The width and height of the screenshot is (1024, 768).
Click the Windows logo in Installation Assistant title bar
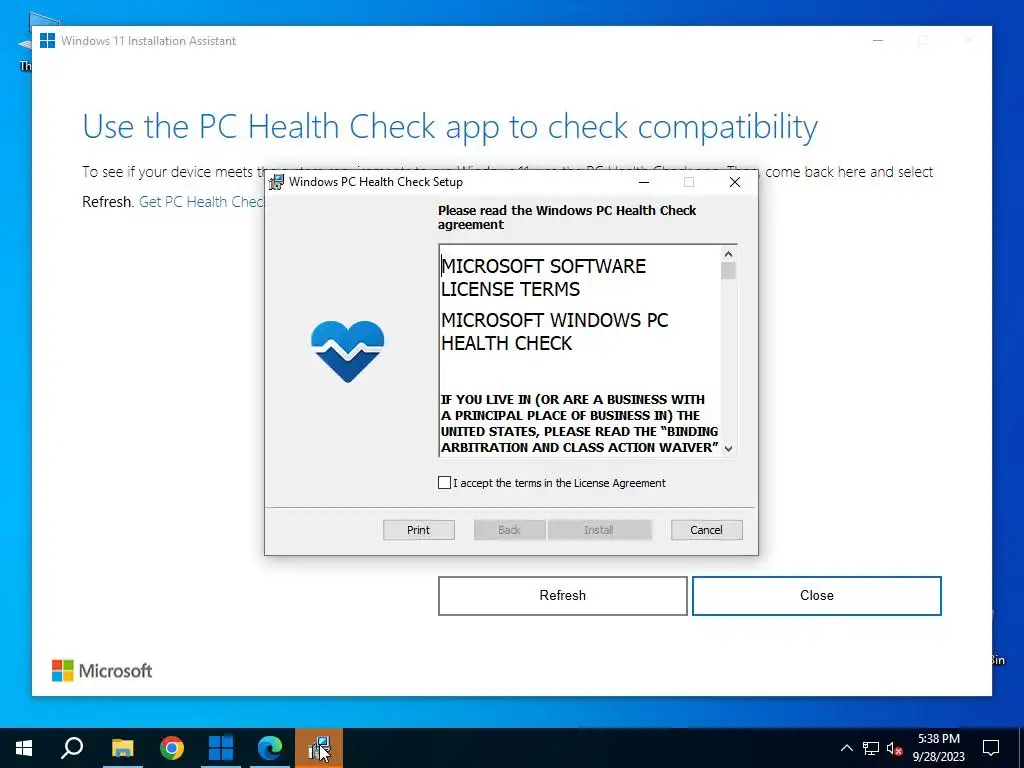(47, 40)
